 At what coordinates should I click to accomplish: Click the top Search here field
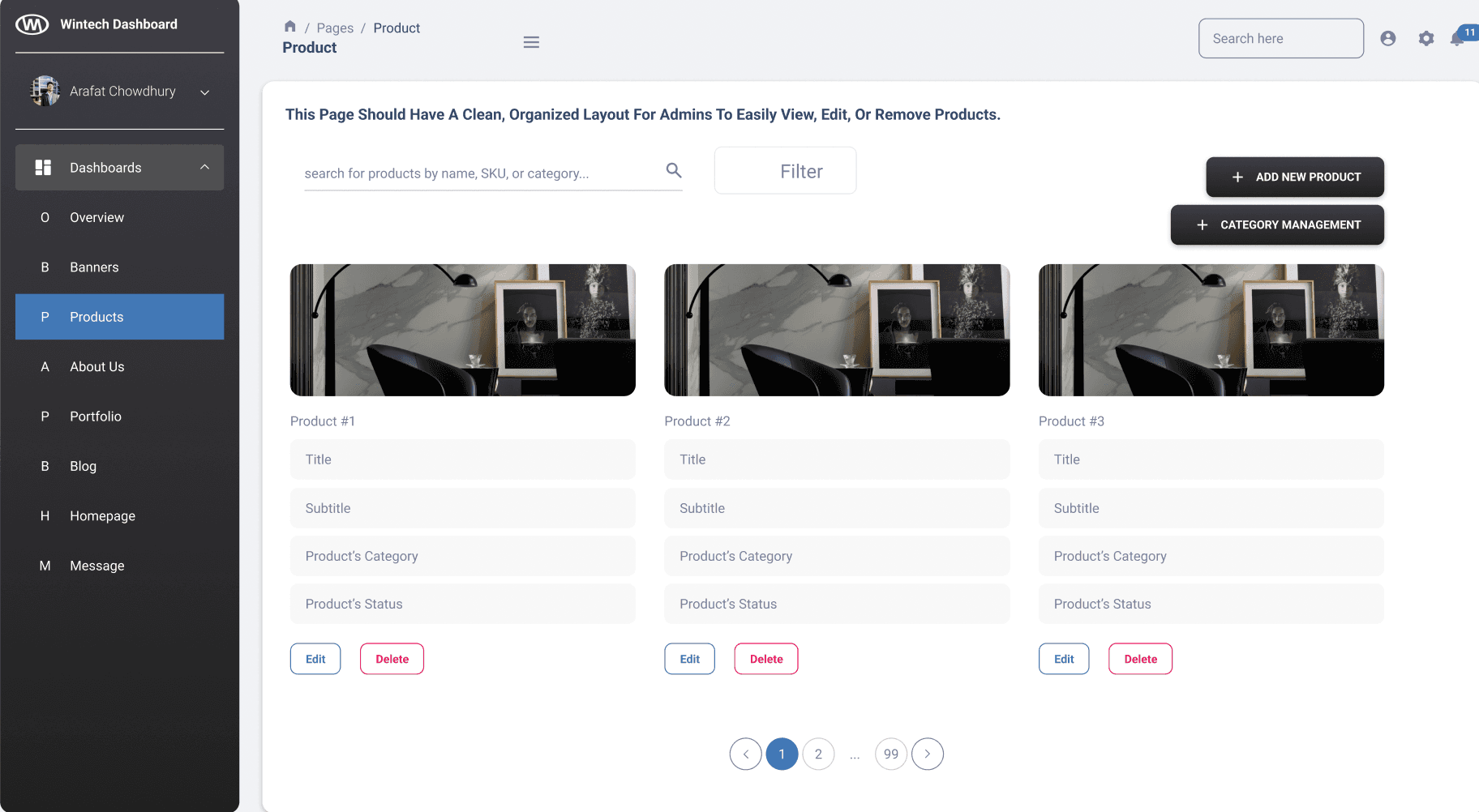point(1280,39)
